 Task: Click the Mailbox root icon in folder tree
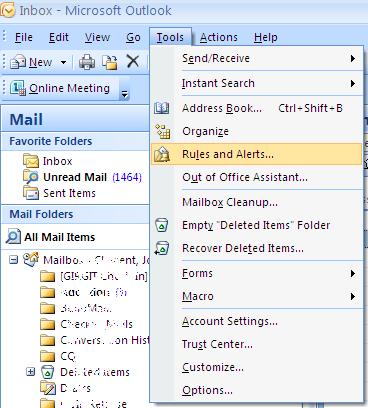pos(31,259)
